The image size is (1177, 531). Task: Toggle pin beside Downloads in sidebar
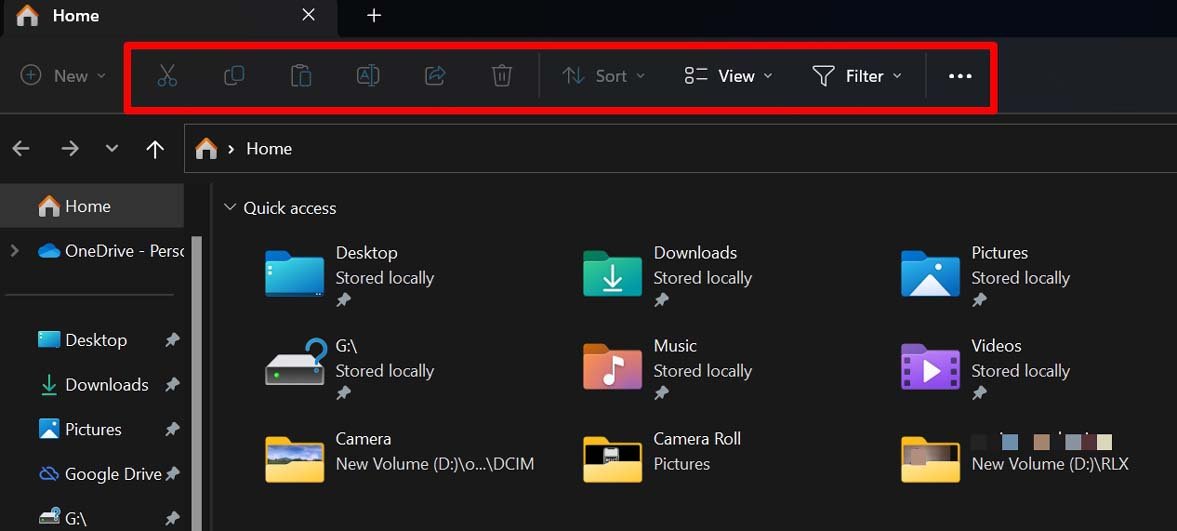pyautogui.click(x=172, y=385)
